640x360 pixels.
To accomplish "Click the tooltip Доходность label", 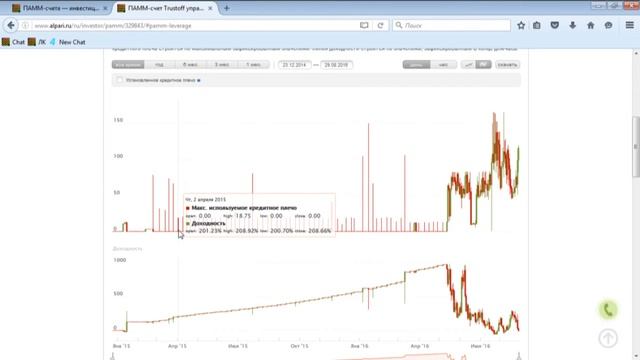I will pos(208,223).
